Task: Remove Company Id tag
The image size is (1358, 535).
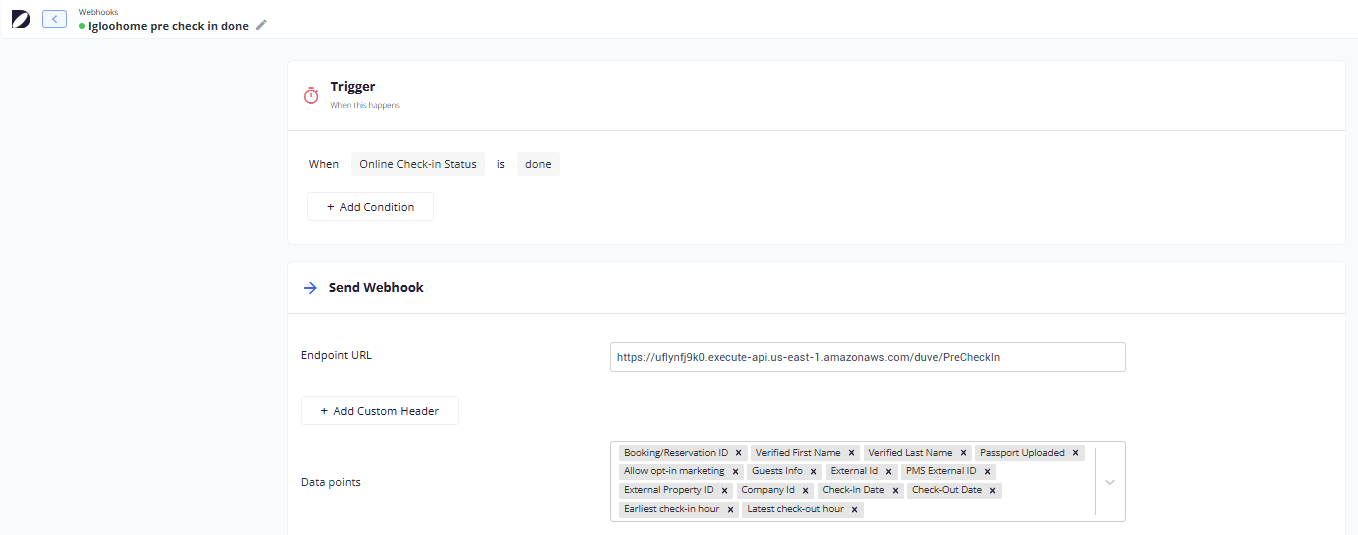Action: click(805, 491)
